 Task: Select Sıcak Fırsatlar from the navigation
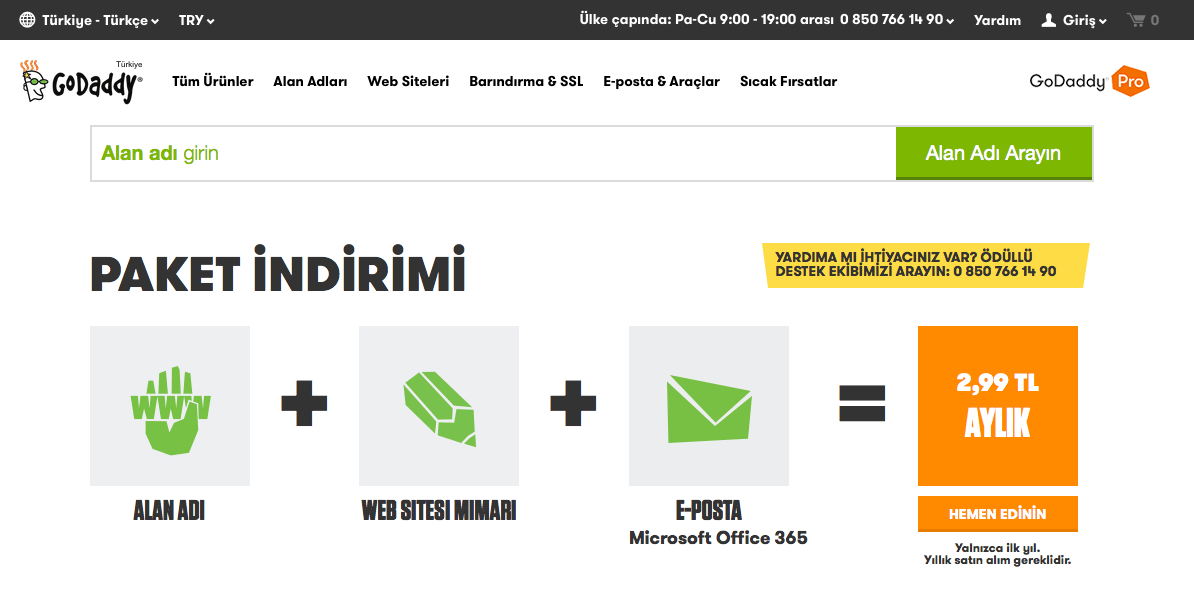pos(787,81)
